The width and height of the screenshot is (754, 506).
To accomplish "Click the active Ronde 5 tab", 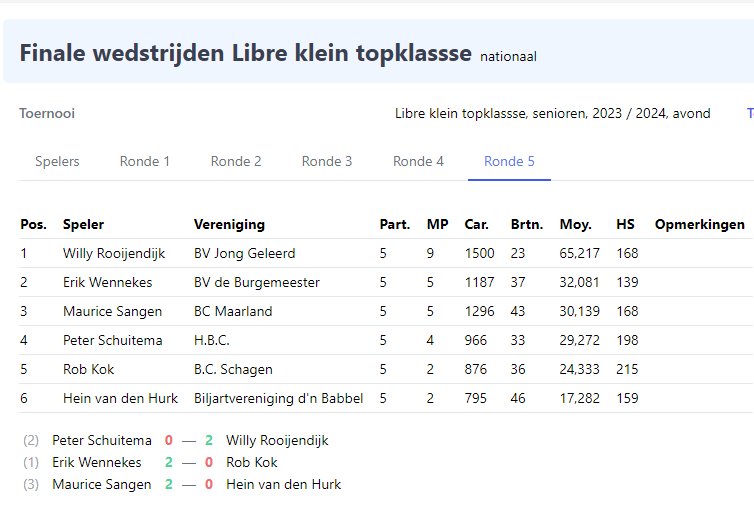I will pyautogui.click(x=509, y=161).
